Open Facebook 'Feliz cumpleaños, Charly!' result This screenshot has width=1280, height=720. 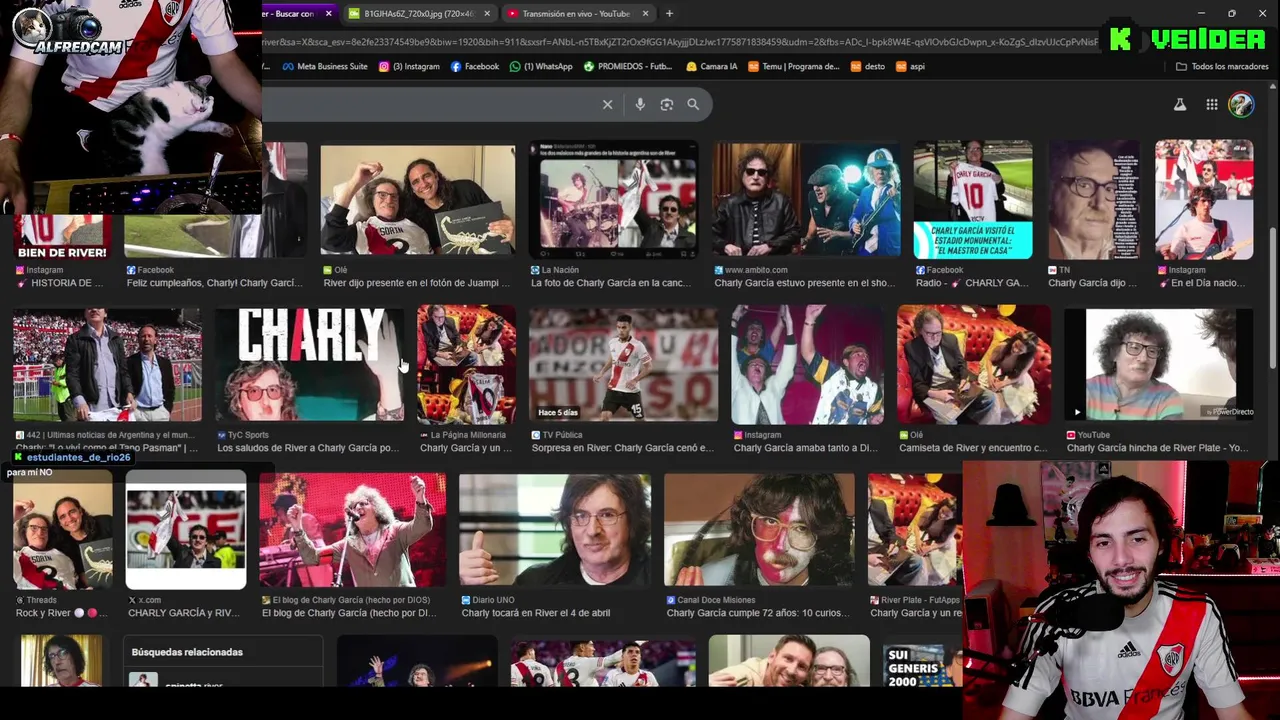coord(213,283)
